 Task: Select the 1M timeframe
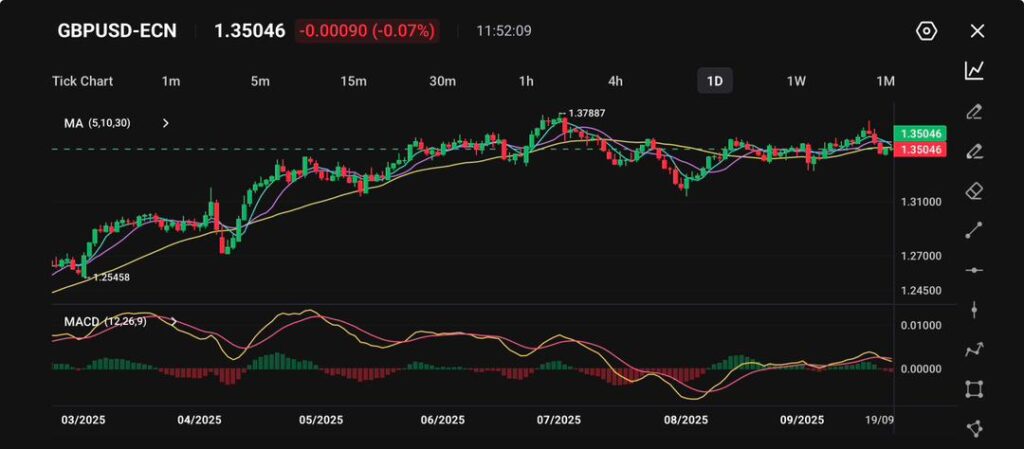point(885,81)
